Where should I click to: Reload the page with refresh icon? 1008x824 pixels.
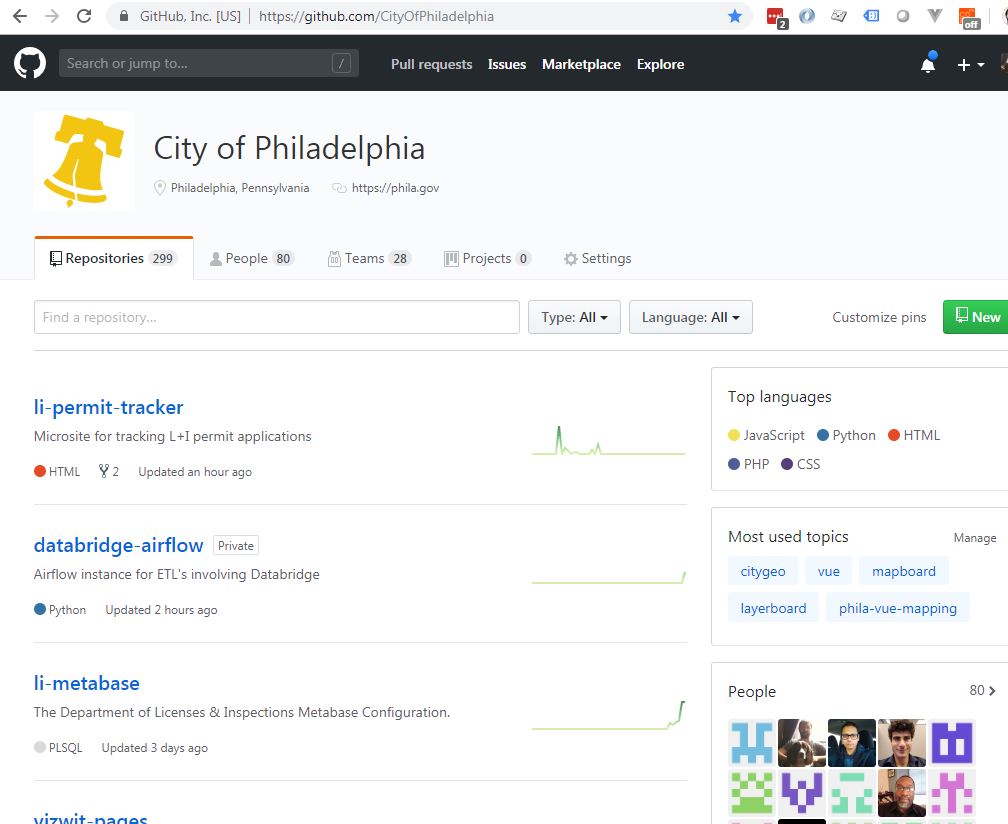pyautogui.click(x=84, y=16)
